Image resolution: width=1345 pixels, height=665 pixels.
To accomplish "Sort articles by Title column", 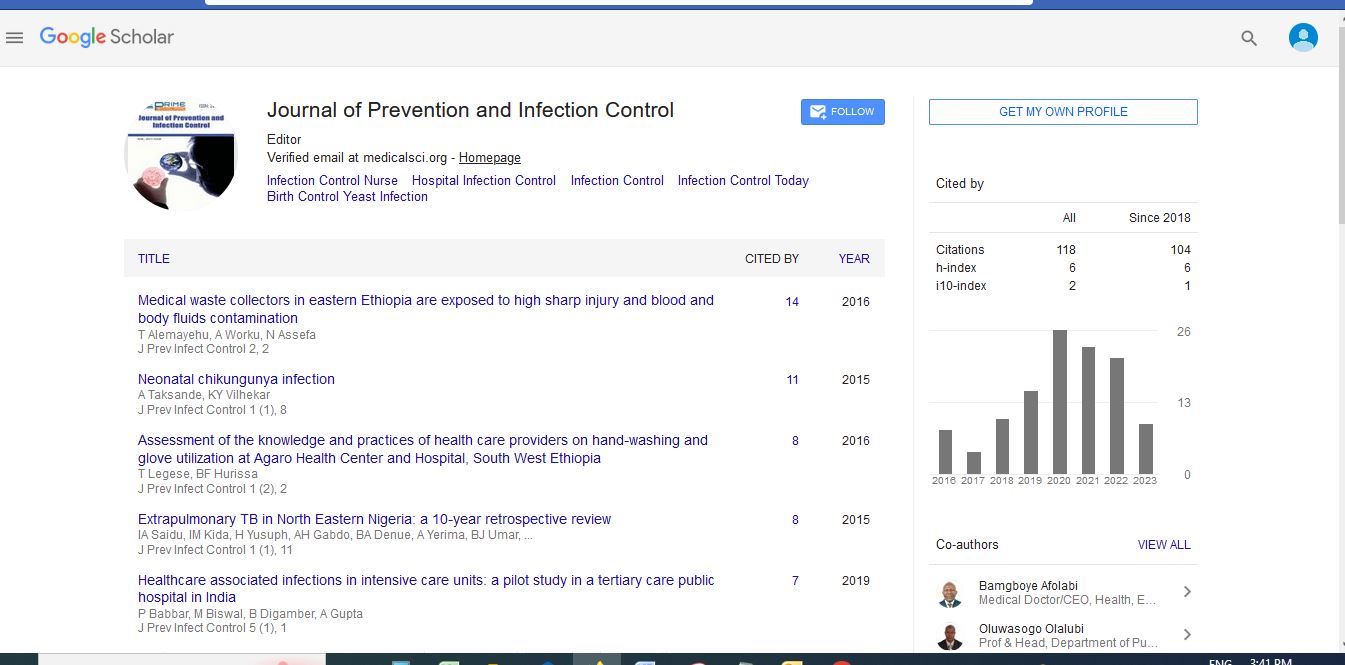I will [154, 258].
